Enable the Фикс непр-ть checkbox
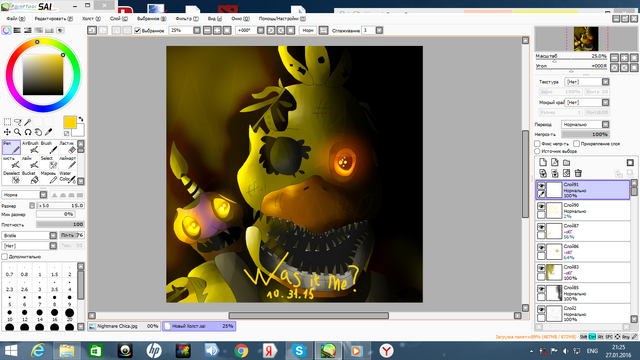Image resolution: width=640 pixels, height=360 pixels. pos(537,143)
